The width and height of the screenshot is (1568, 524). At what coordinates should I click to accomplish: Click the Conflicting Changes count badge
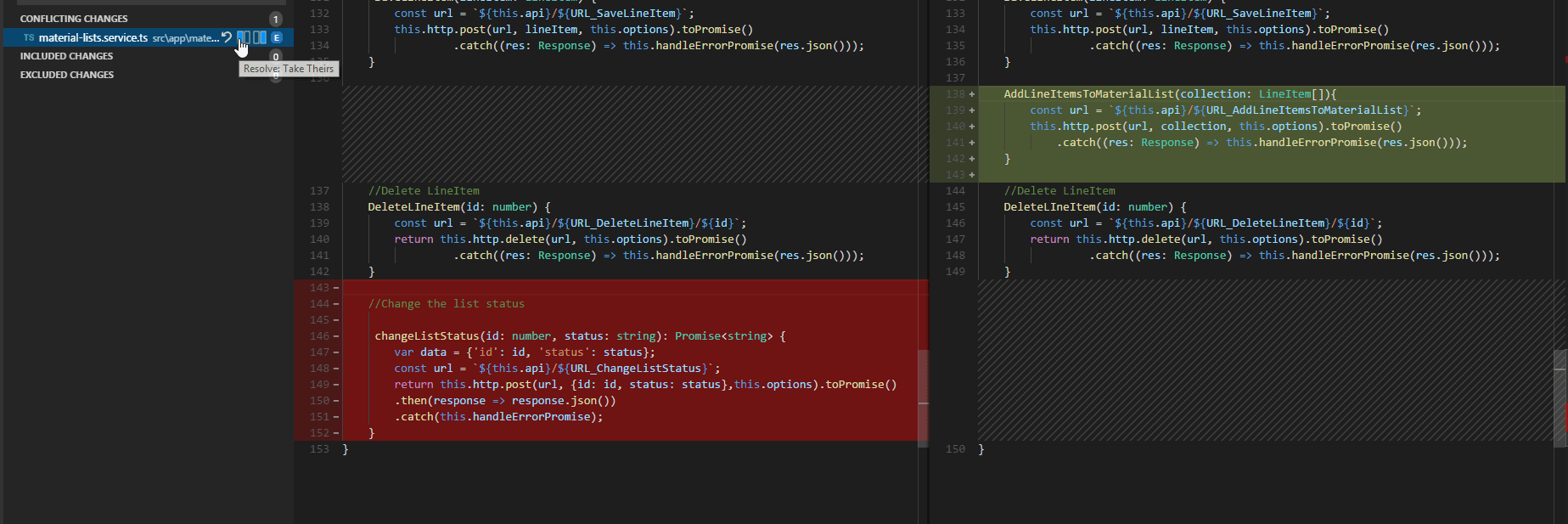[x=276, y=19]
